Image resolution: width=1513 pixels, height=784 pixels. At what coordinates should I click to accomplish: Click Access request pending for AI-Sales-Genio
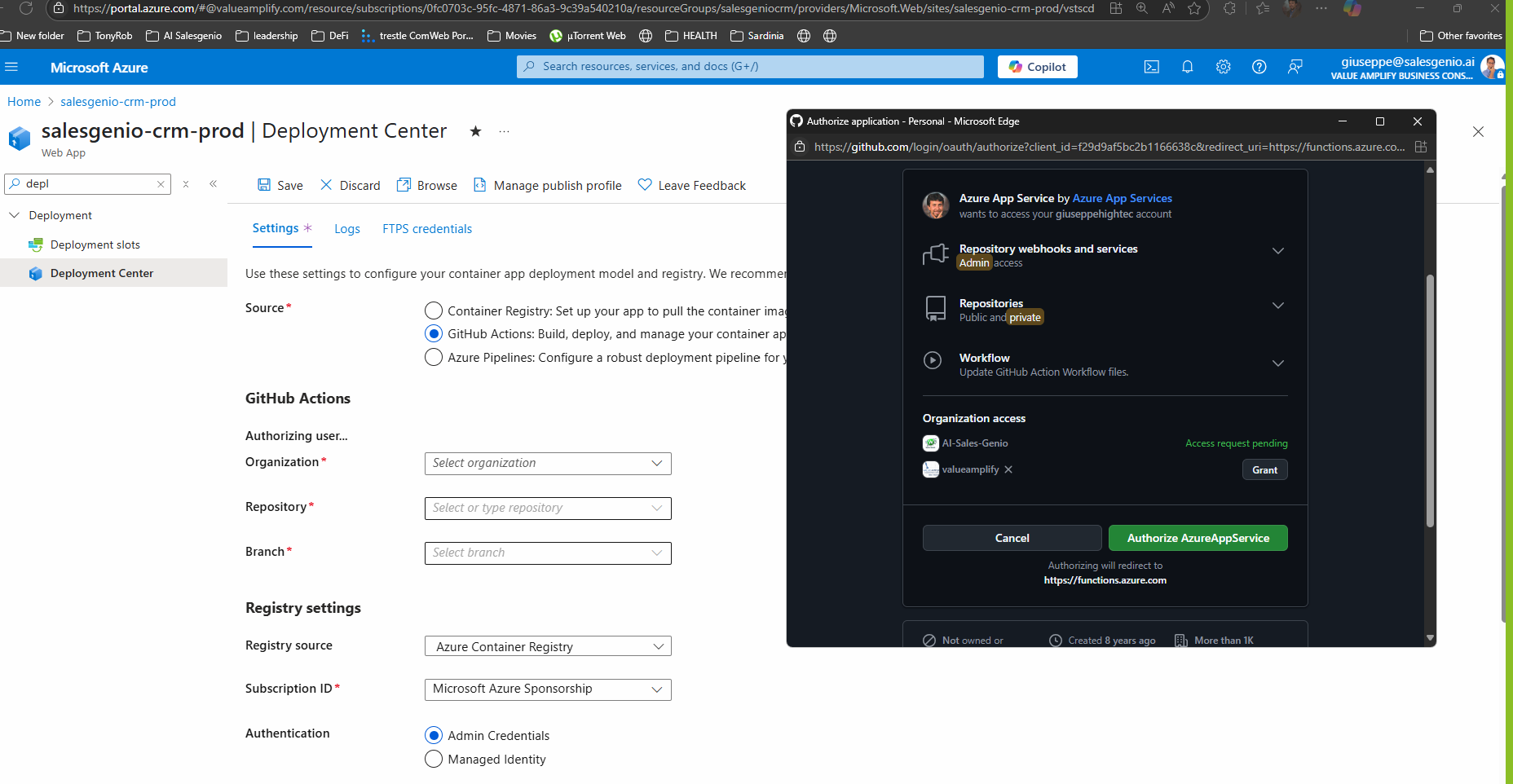1237,443
